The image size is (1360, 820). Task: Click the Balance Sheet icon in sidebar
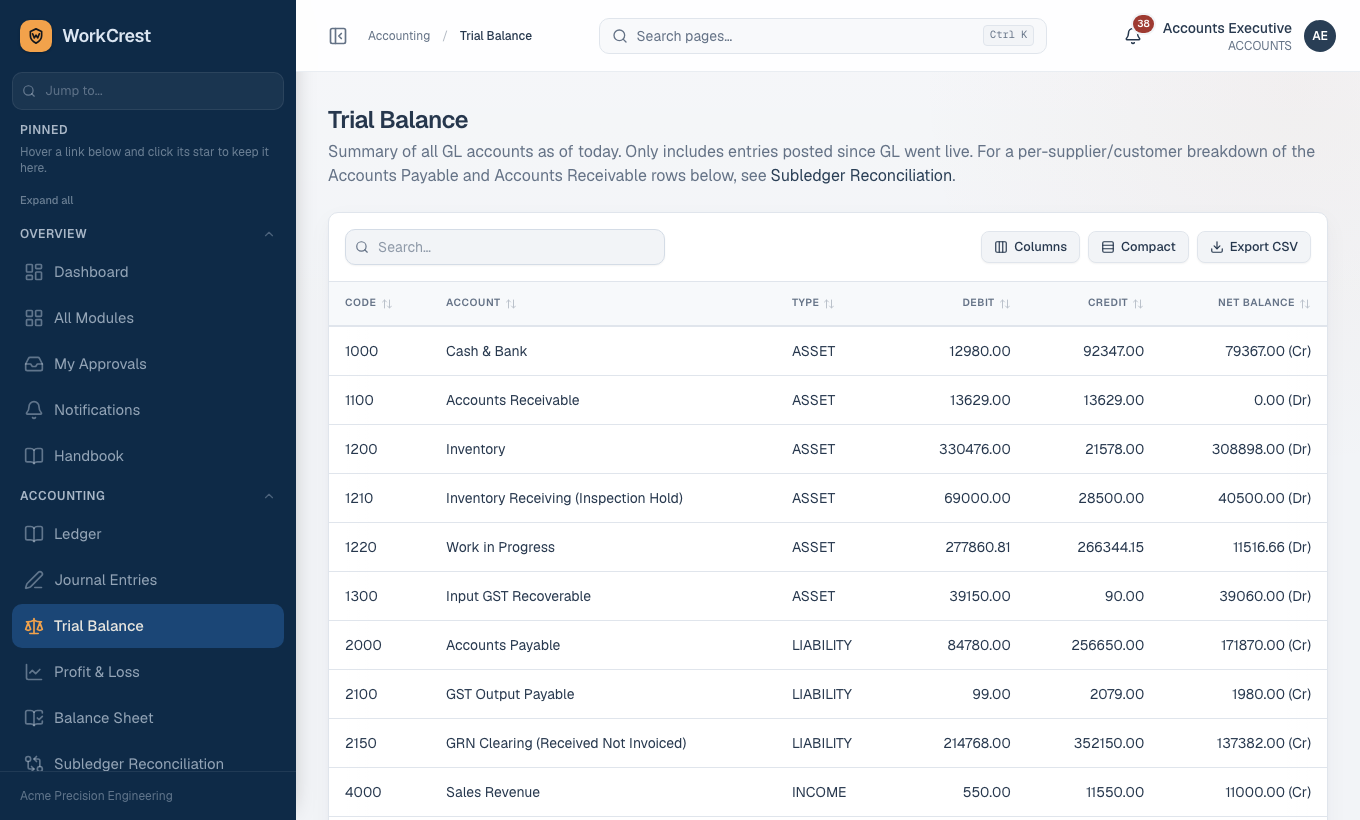coord(34,718)
